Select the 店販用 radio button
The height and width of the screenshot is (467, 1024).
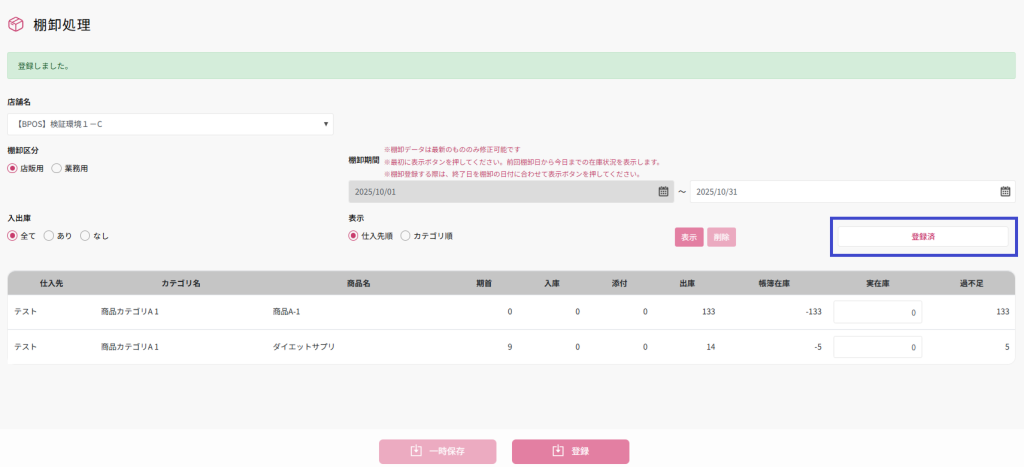(13, 169)
